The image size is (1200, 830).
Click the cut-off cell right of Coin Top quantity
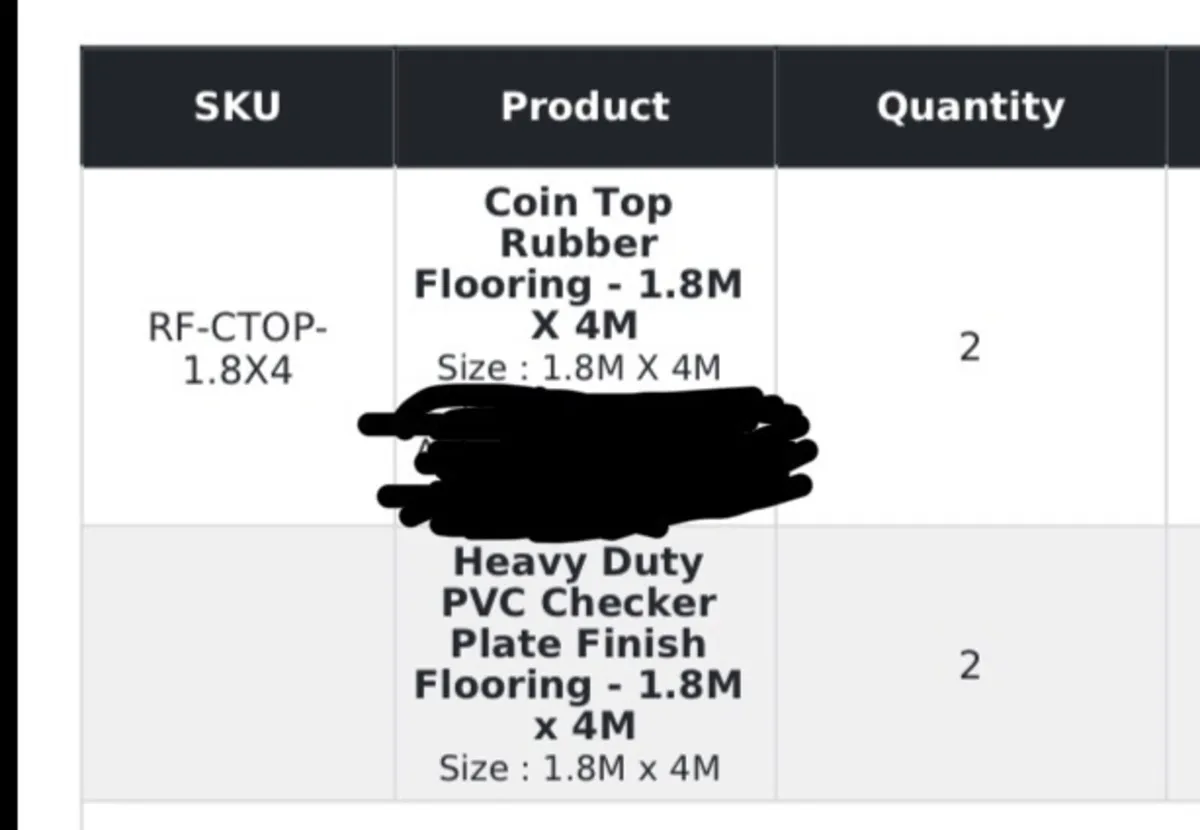[1184, 346]
